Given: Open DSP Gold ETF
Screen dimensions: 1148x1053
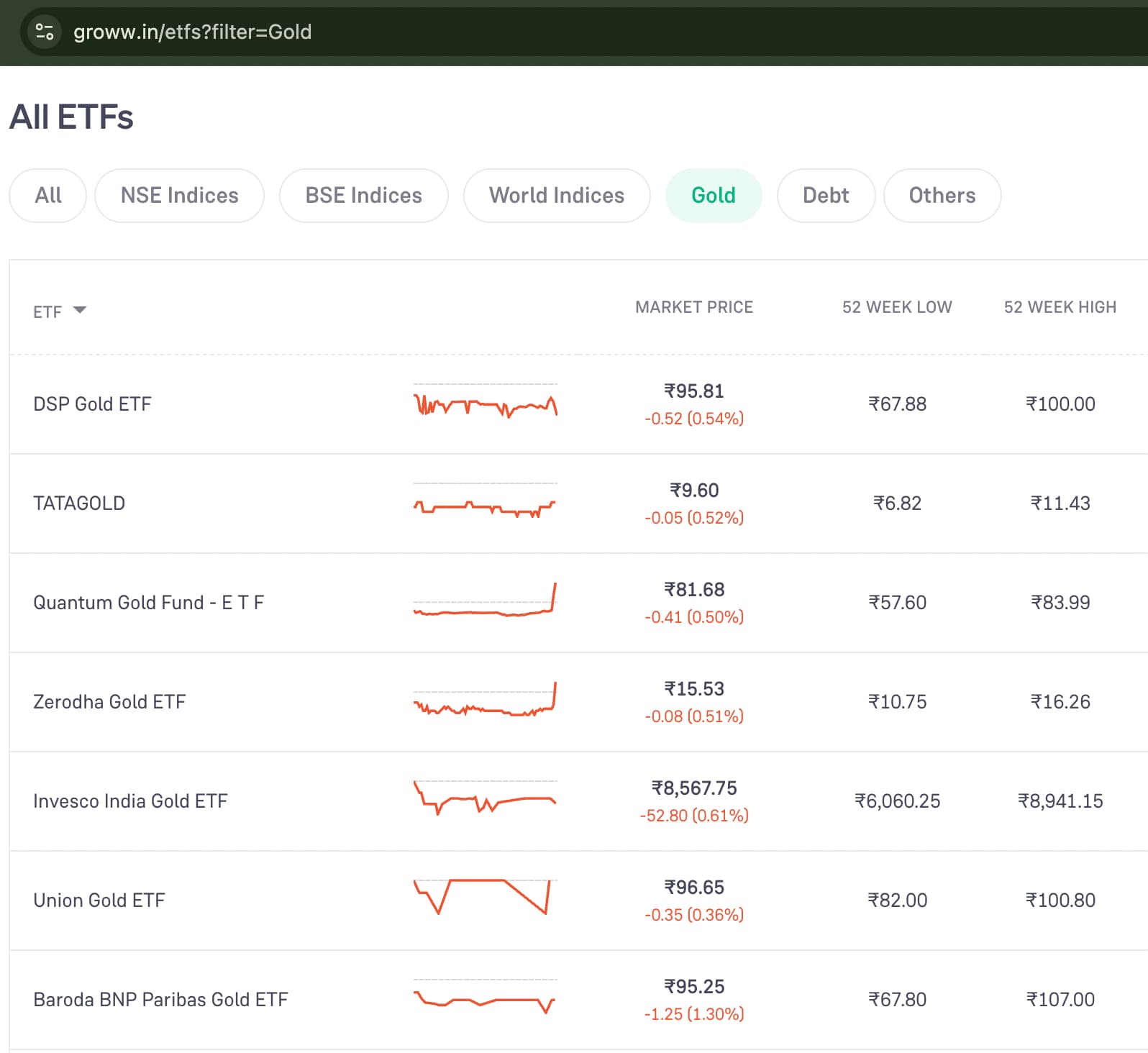Looking at the screenshot, I should pos(92,404).
